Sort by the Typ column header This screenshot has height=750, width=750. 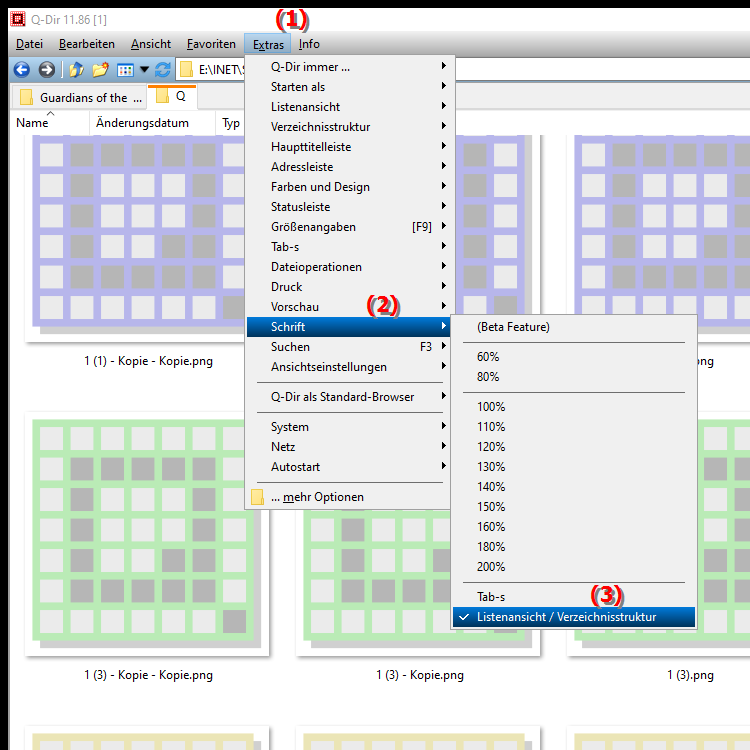[231, 123]
